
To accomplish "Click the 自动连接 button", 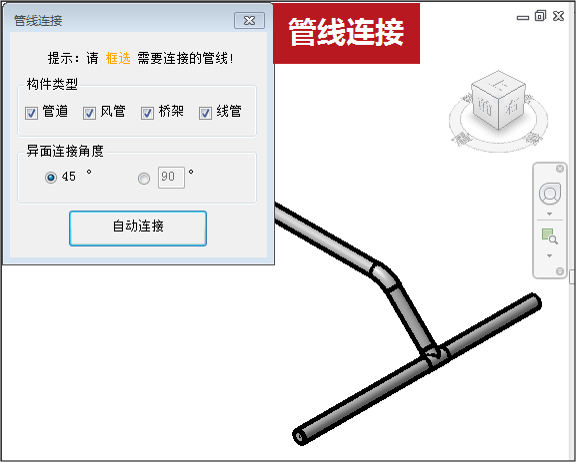I will 138,228.
